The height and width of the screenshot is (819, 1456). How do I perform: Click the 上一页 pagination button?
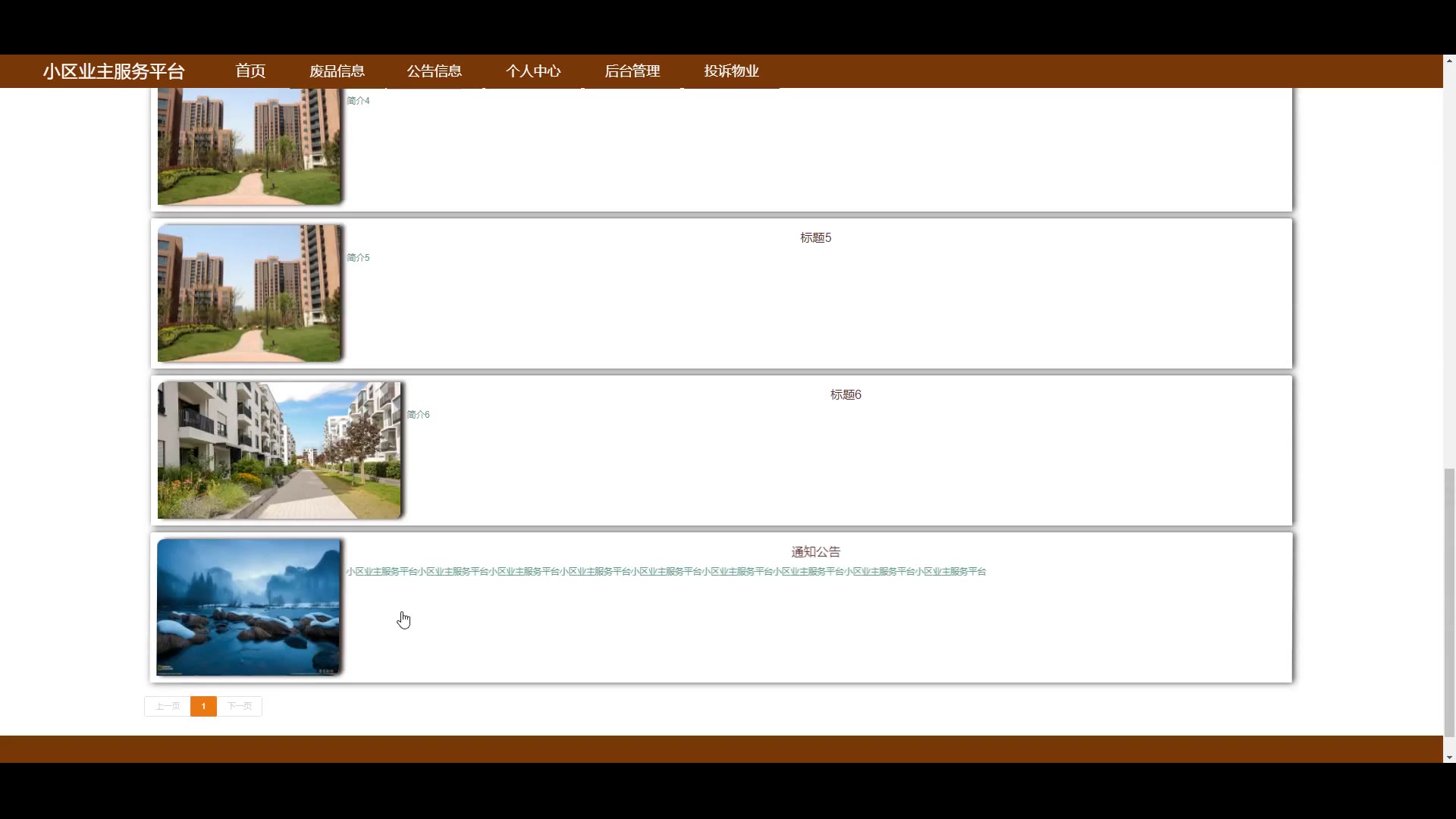click(x=167, y=706)
